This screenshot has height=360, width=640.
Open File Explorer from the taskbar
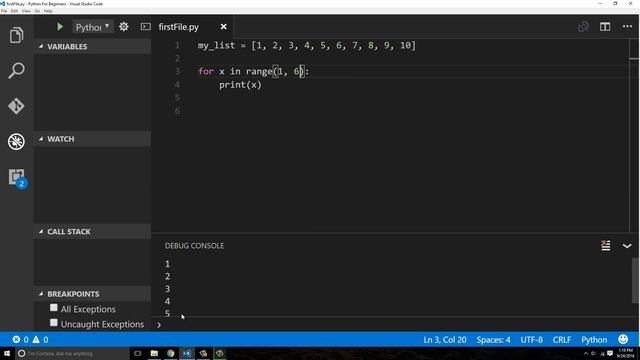click(154, 353)
